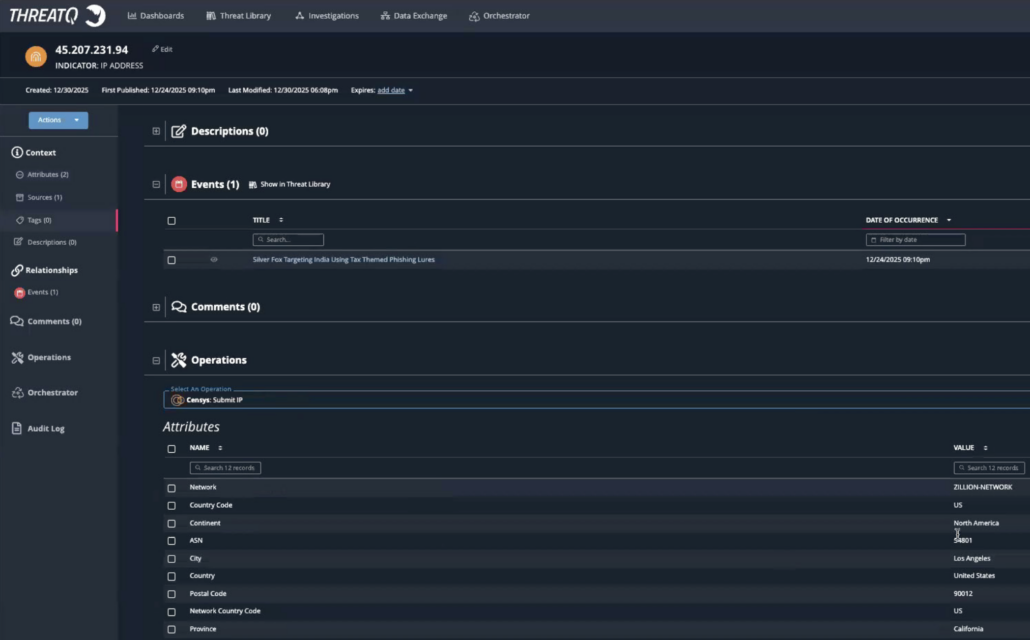Viewport: 1030px width, 640px height.
Task: Open the Data Exchange menu
Action: pyautogui.click(x=414, y=16)
